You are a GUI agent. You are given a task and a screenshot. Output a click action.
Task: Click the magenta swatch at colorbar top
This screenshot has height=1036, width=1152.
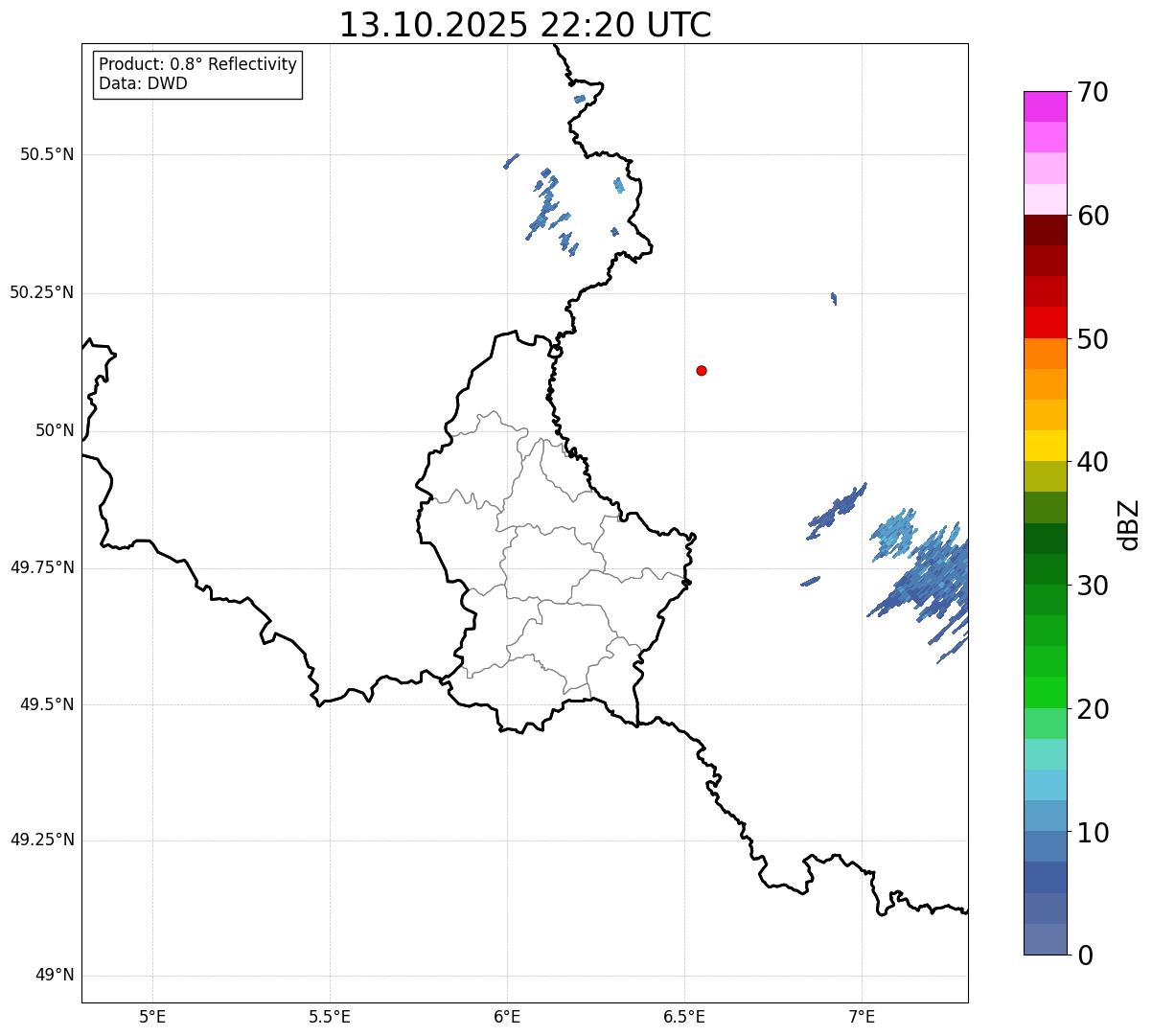[1045, 106]
